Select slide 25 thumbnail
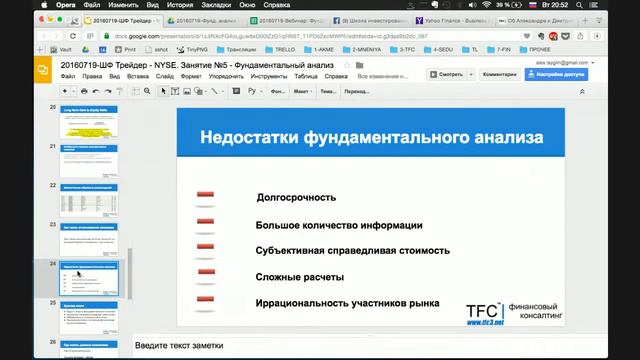This screenshot has width=640, height=360. tap(89, 318)
